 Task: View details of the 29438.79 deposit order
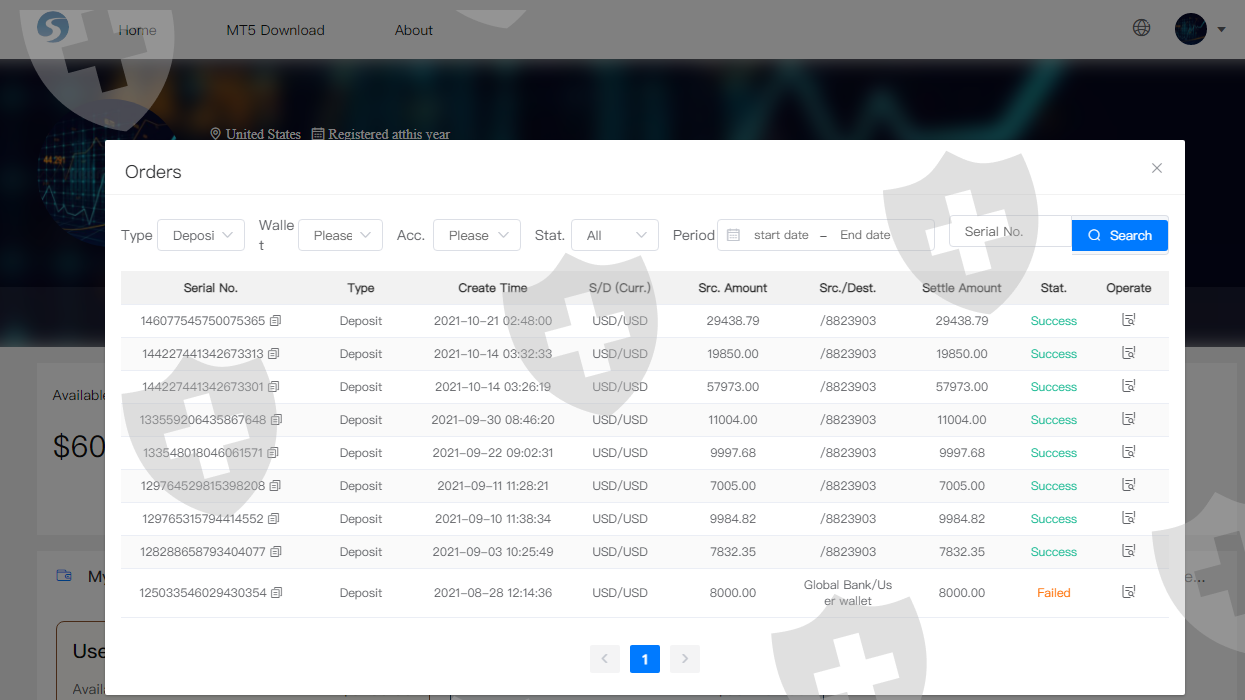coord(1128,321)
